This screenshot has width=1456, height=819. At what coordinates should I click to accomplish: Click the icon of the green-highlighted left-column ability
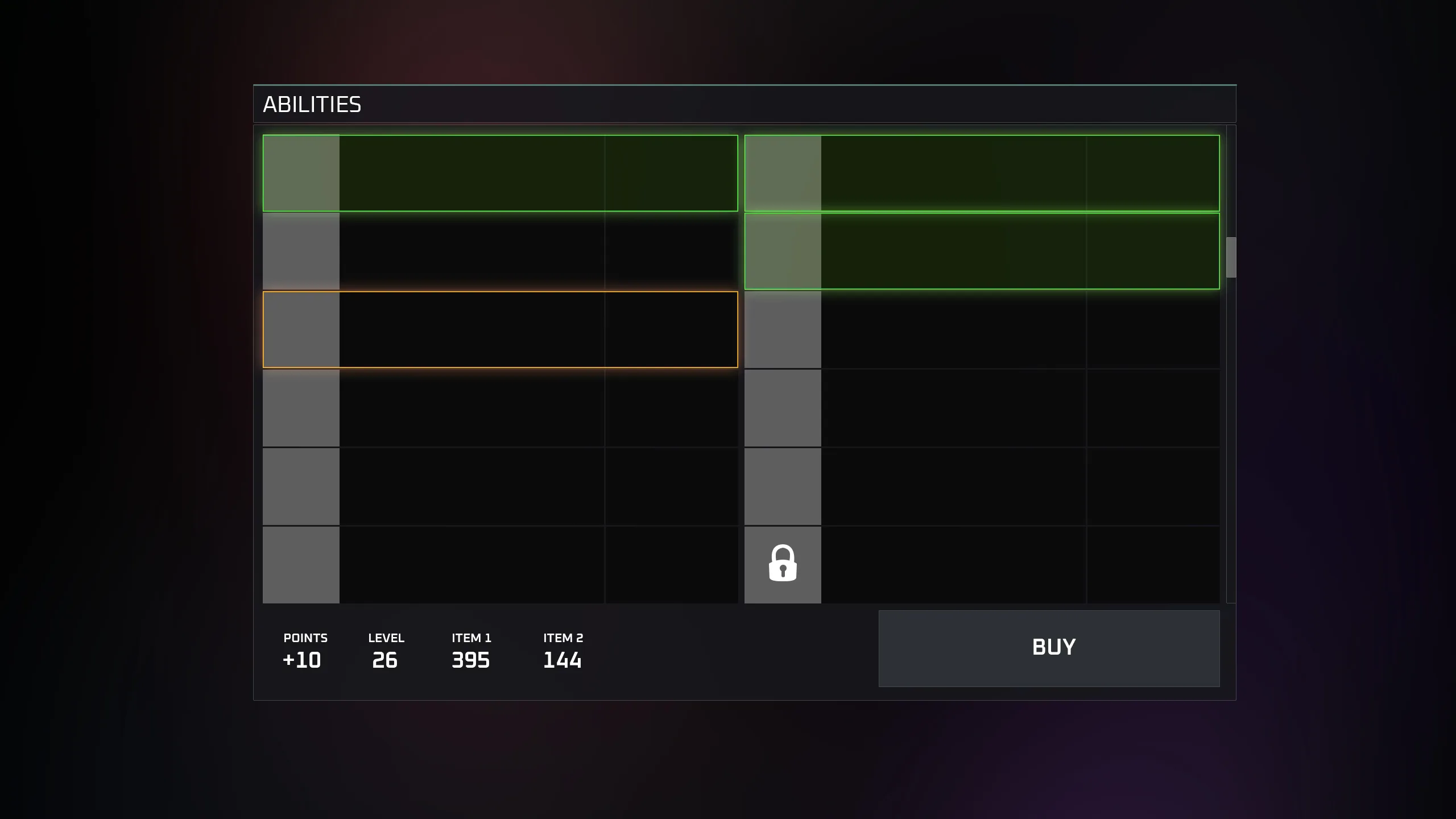click(x=301, y=173)
